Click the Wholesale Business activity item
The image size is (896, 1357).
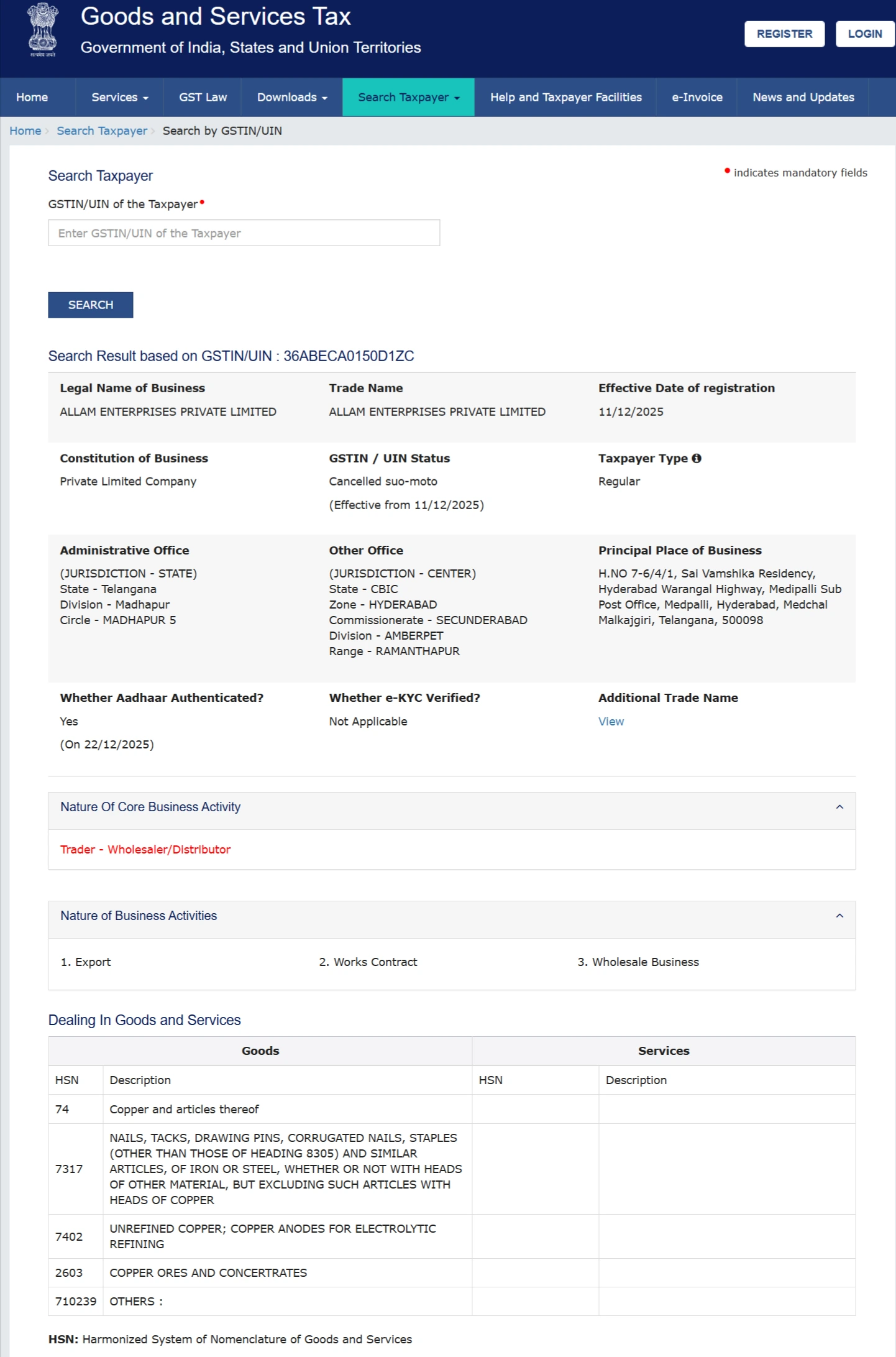[638, 962]
